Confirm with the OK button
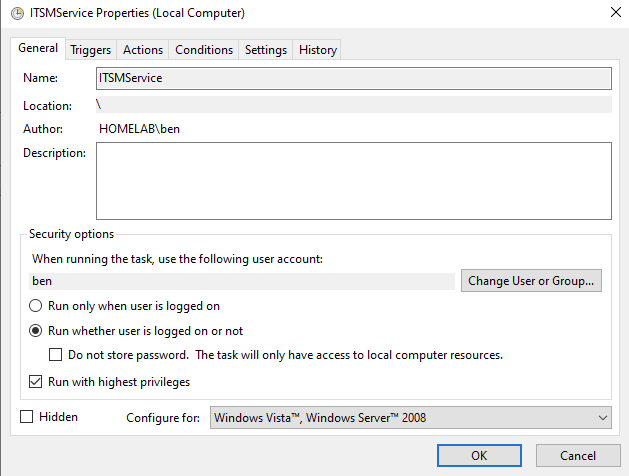The width and height of the screenshot is (629, 476). pyautogui.click(x=479, y=456)
